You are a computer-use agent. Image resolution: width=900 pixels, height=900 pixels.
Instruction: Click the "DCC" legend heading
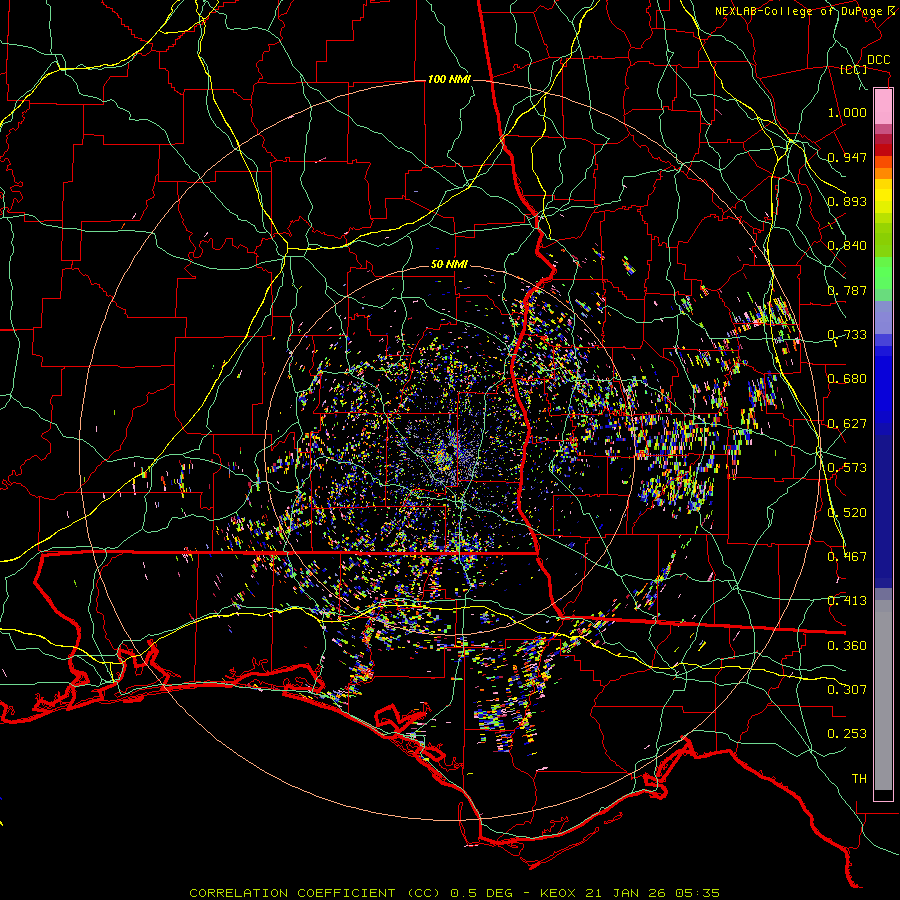pyautogui.click(x=878, y=60)
